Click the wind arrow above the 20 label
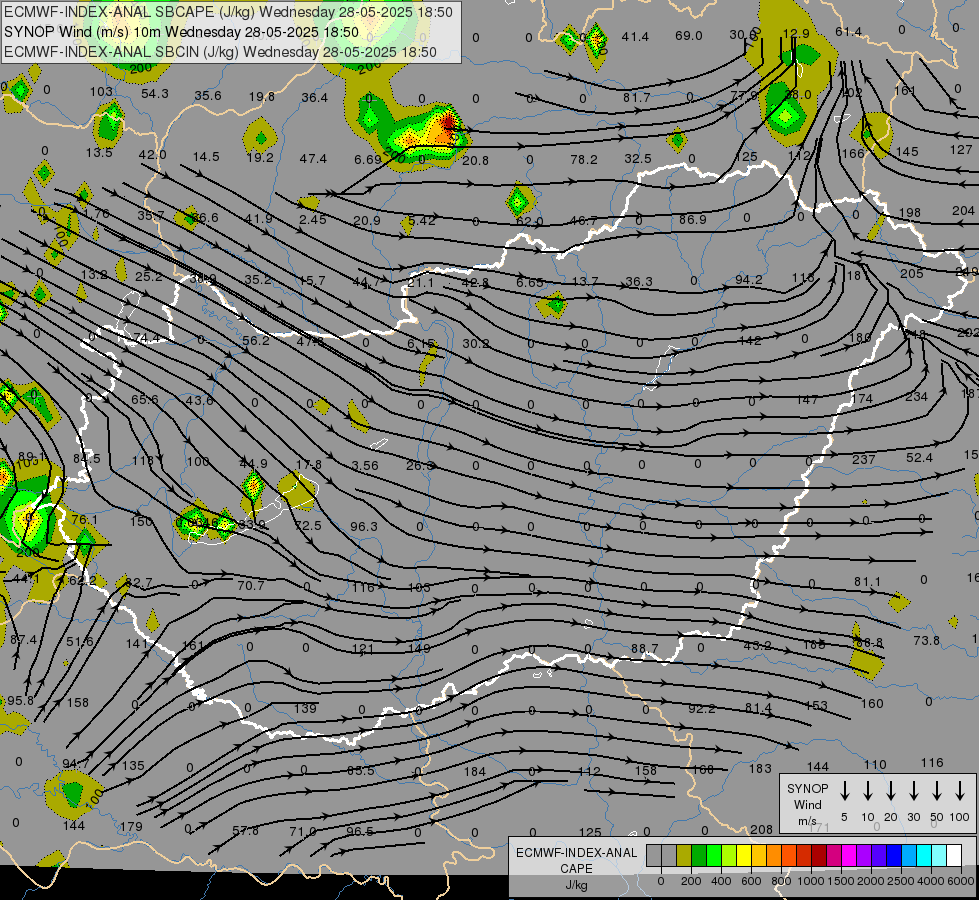The image size is (979, 900). pyautogui.click(x=890, y=791)
